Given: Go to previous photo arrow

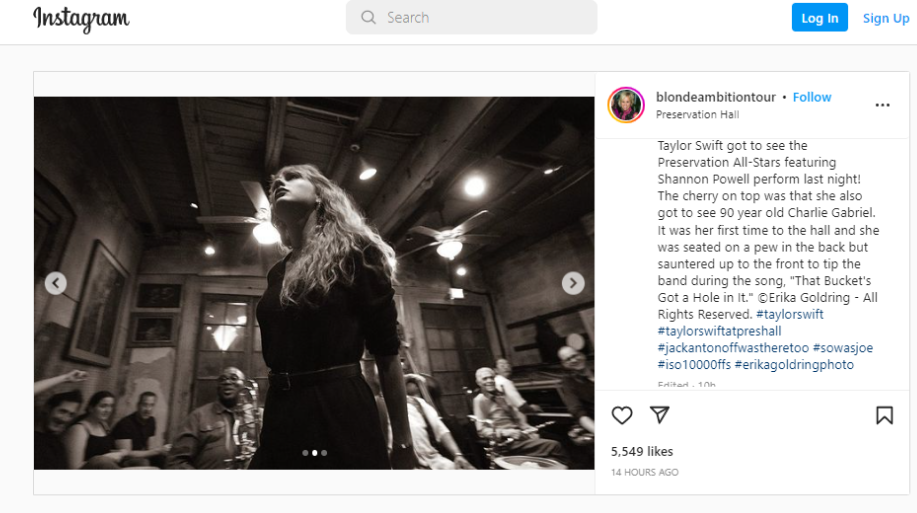Looking at the screenshot, I should pos(56,283).
